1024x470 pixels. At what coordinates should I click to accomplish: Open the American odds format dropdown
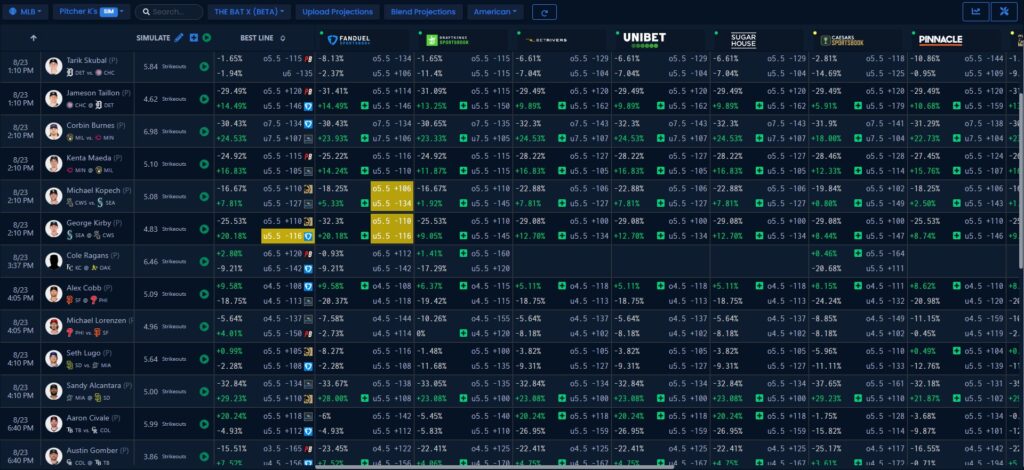[x=495, y=12]
